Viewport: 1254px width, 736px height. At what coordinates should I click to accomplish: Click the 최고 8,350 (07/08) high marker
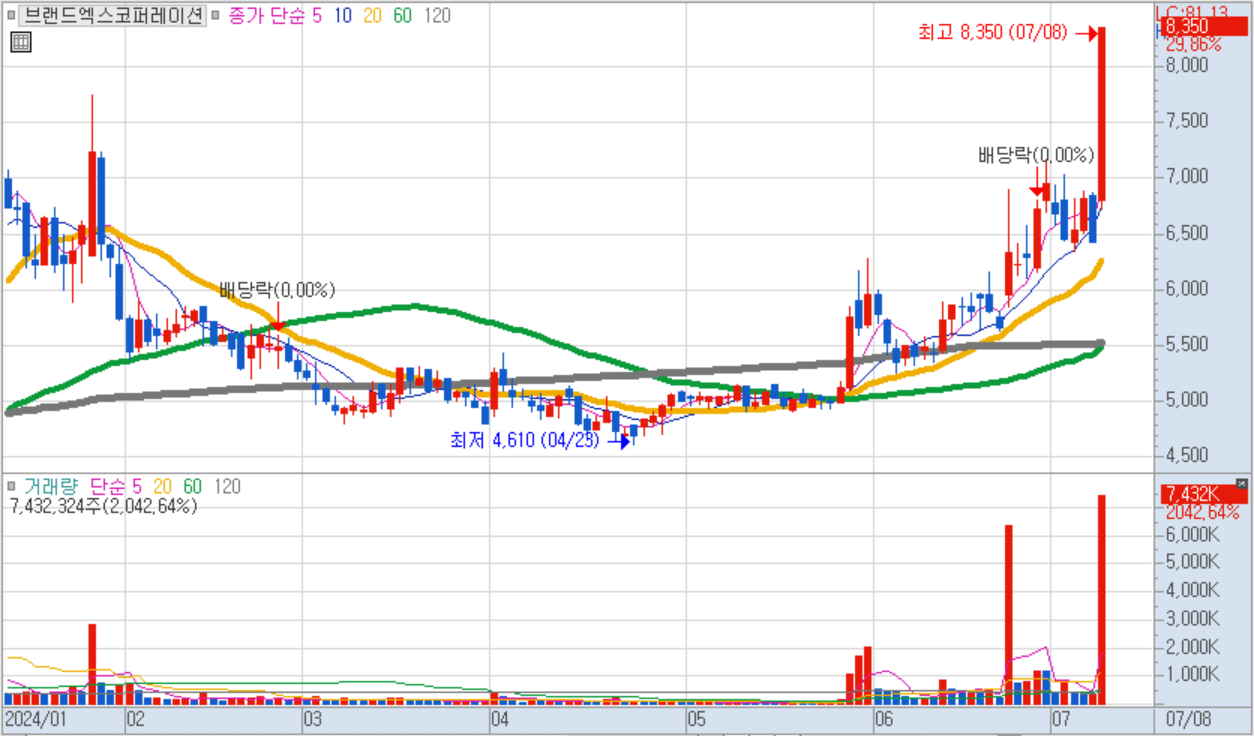tap(994, 33)
